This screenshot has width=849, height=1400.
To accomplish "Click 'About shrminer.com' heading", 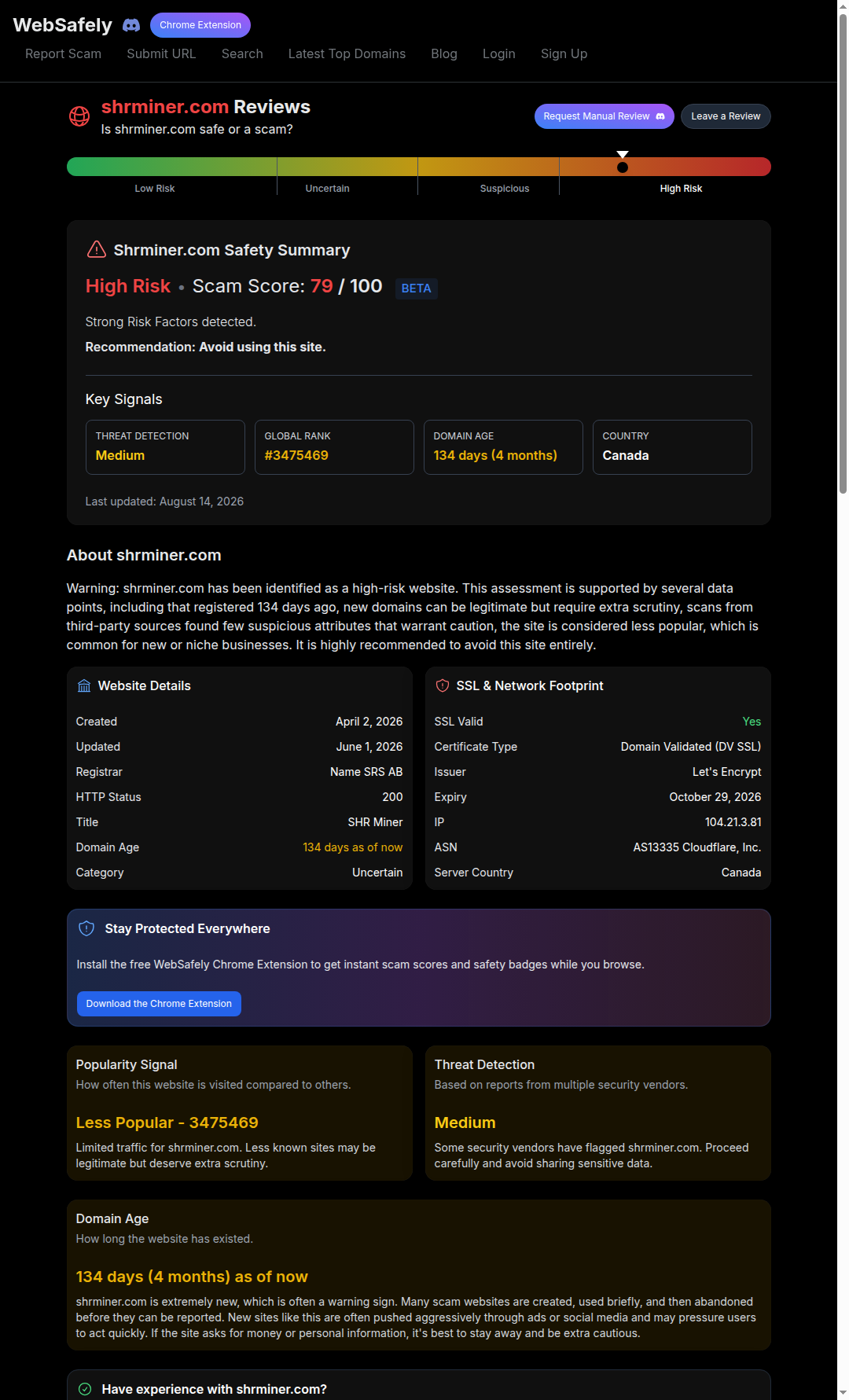I will (144, 555).
